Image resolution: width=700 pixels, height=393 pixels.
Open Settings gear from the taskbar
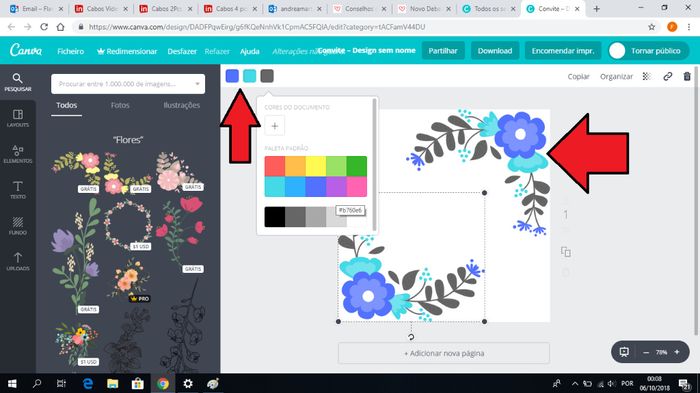[188, 383]
